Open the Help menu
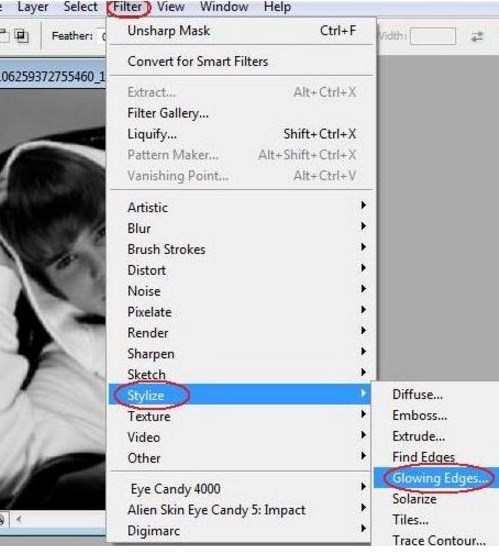Viewport: 499px width, 555px height. (277, 7)
